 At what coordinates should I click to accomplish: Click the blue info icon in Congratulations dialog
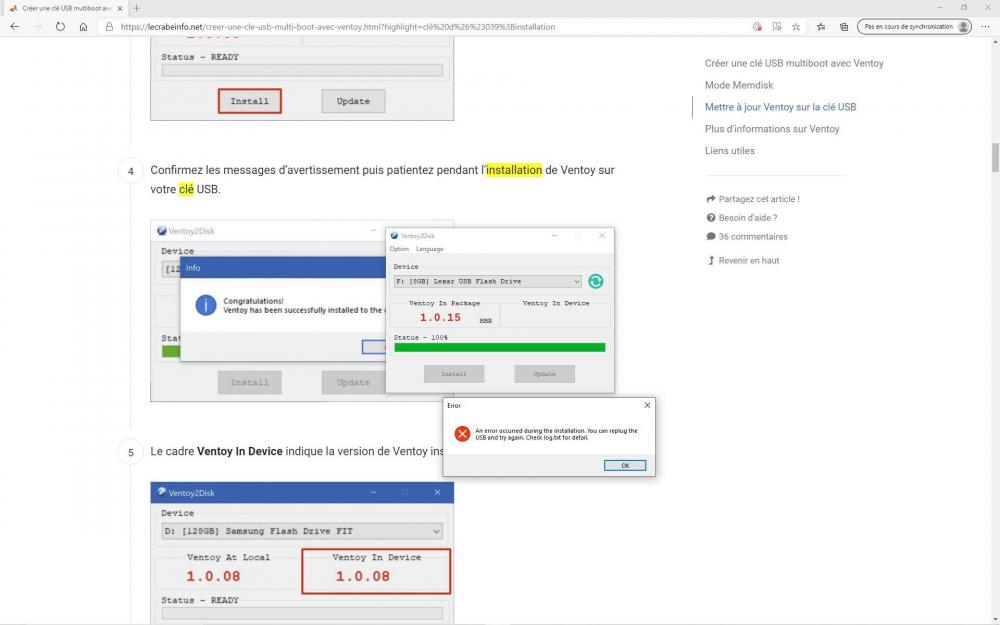pyautogui.click(x=205, y=305)
